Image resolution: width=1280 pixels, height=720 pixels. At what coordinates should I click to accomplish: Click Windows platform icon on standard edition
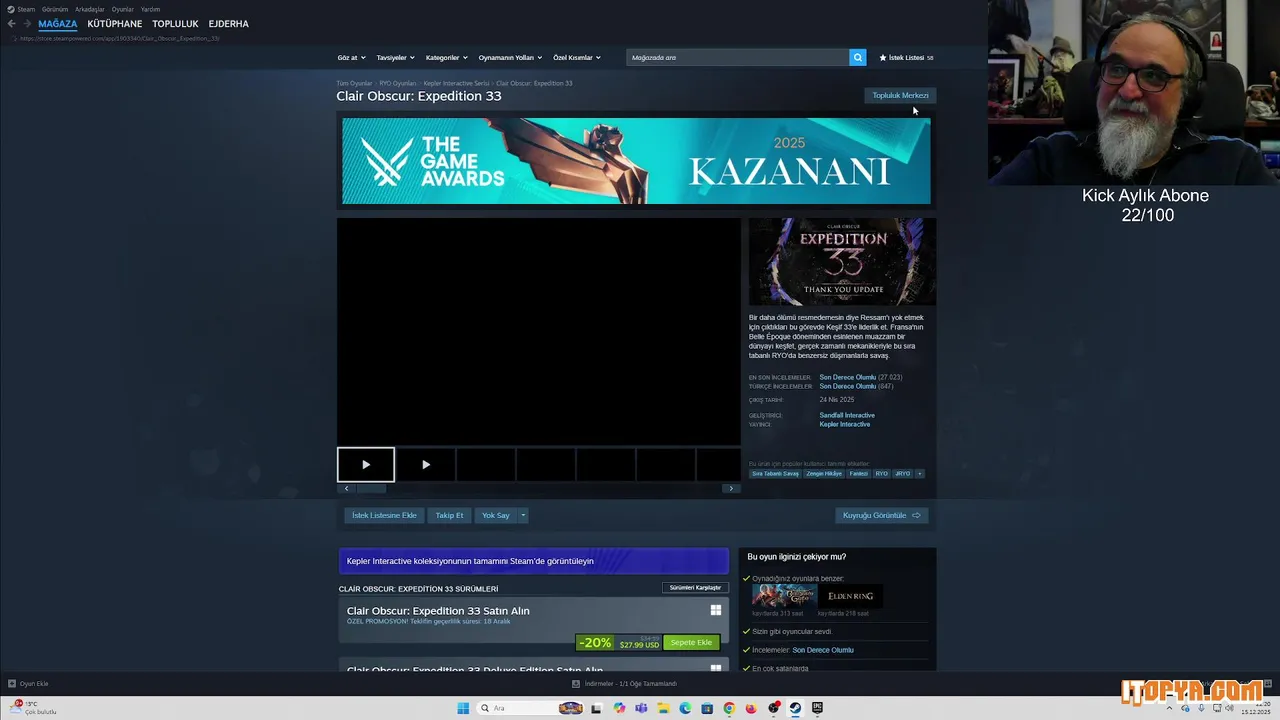(716, 610)
